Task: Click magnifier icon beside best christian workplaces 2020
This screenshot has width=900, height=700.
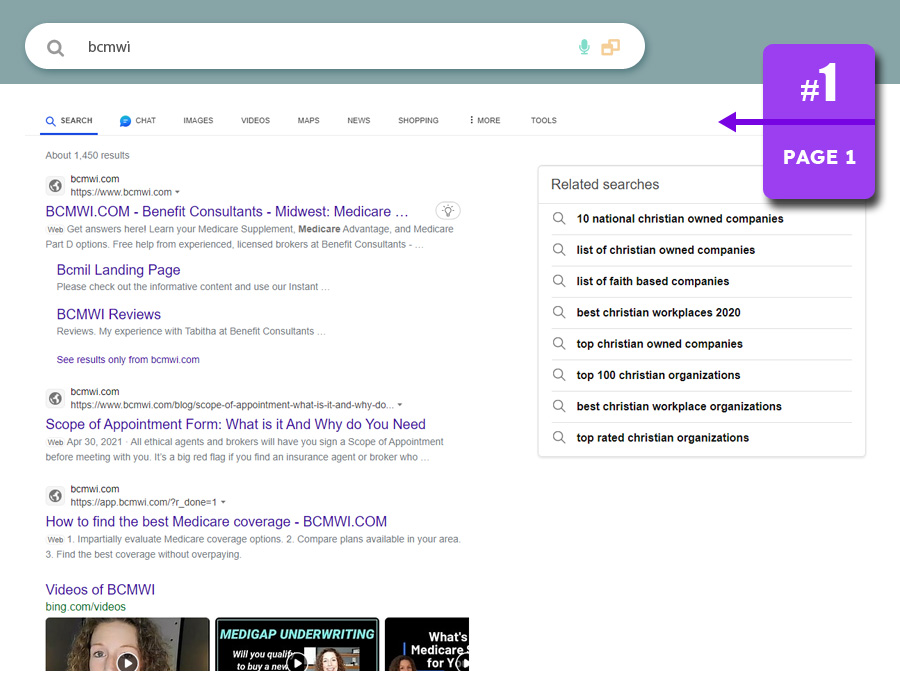Action: [x=558, y=312]
